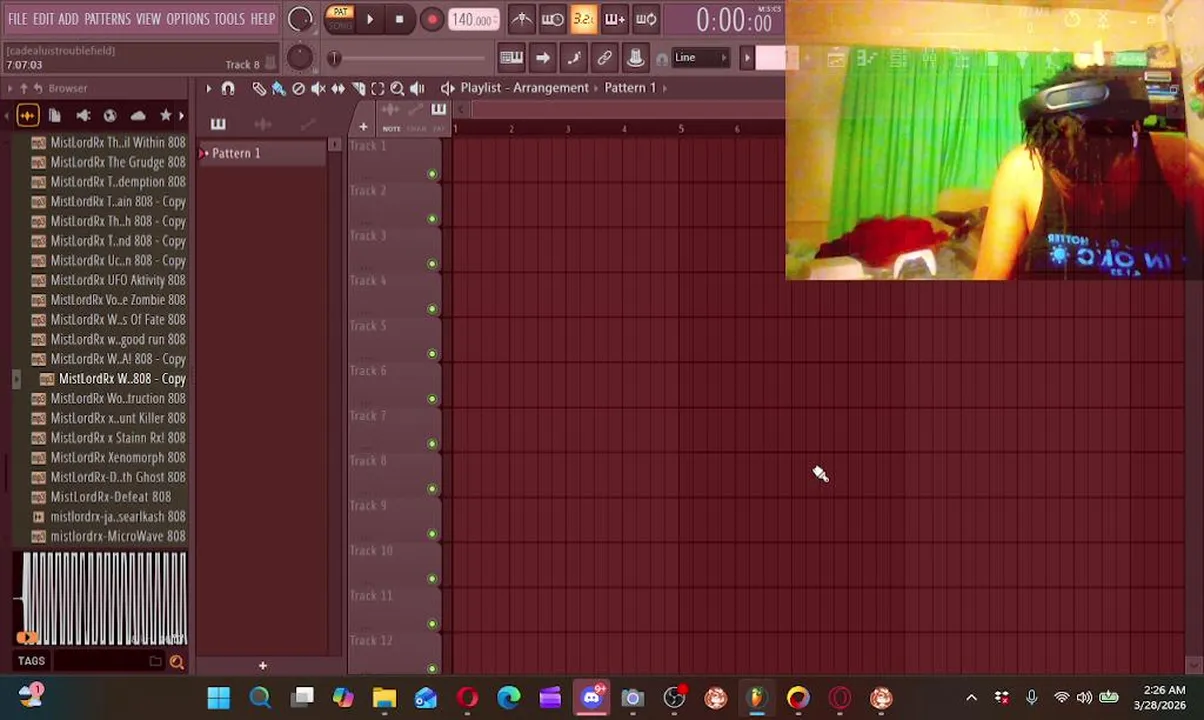Viewport: 1204px width, 720px height.
Task: Open the browser Files tab icon
Action: pyautogui.click(x=55, y=116)
